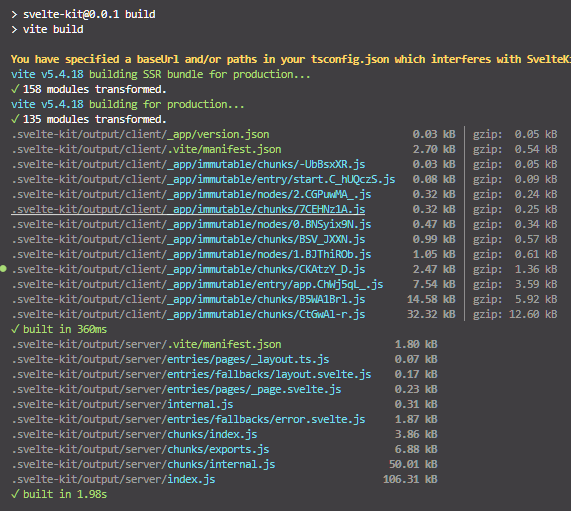Image resolution: width=571 pixels, height=511 pixels.
Task: Click the 14.58 kB size value
Action: pyautogui.click(x=431, y=299)
